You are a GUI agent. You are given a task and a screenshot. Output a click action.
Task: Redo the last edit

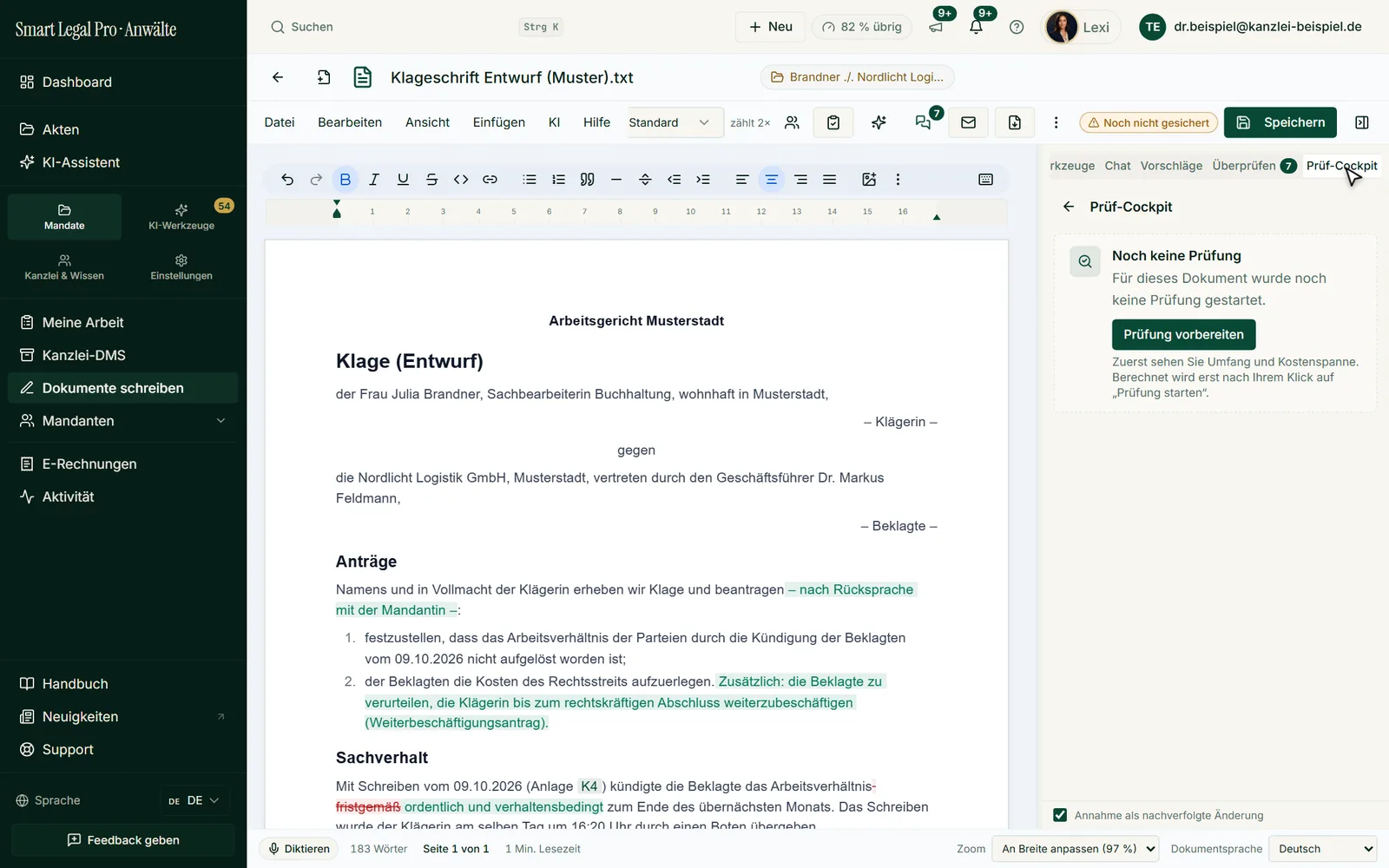pyautogui.click(x=316, y=180)
